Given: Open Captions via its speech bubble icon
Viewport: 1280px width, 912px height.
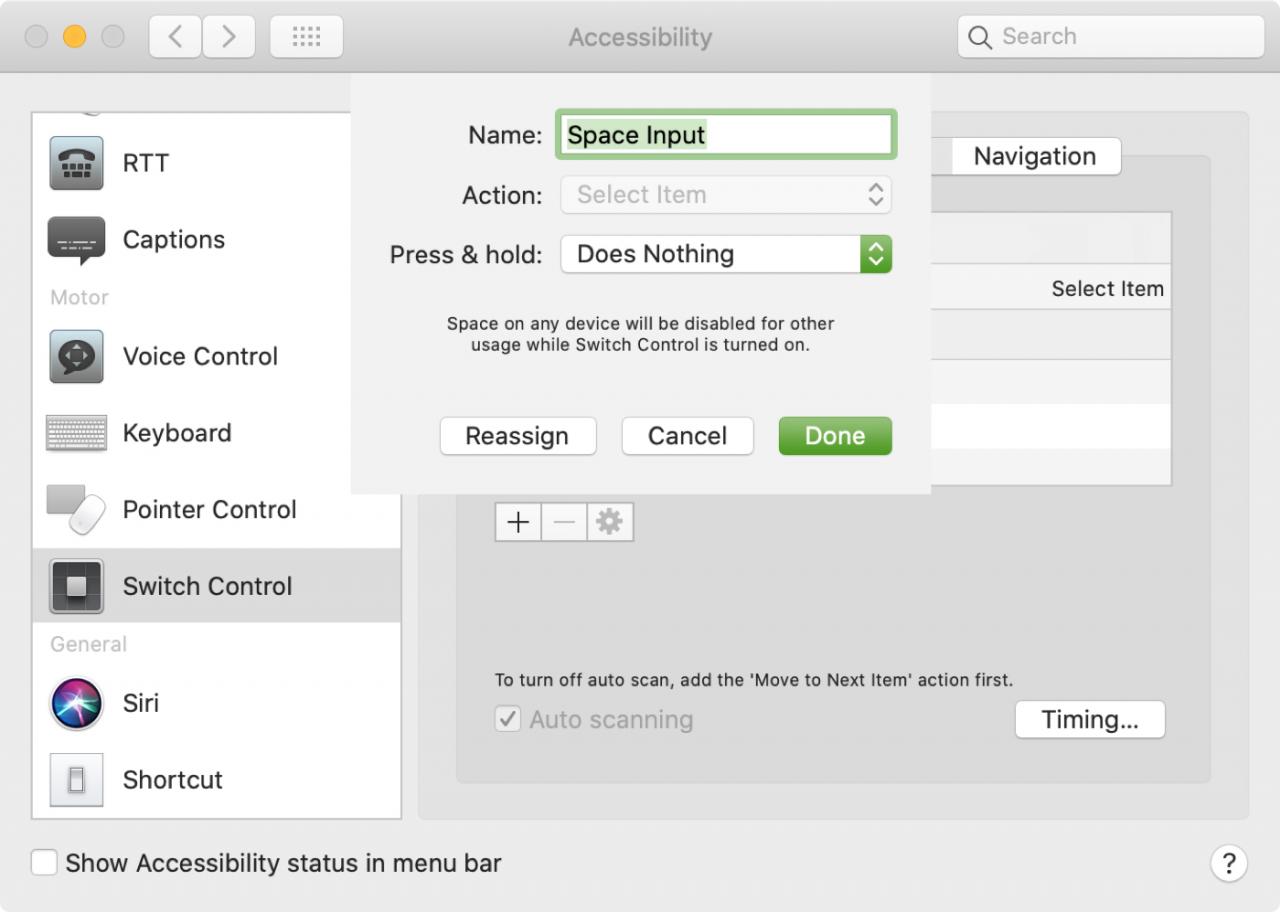Looking at the screenshot, I should (76, 240).
